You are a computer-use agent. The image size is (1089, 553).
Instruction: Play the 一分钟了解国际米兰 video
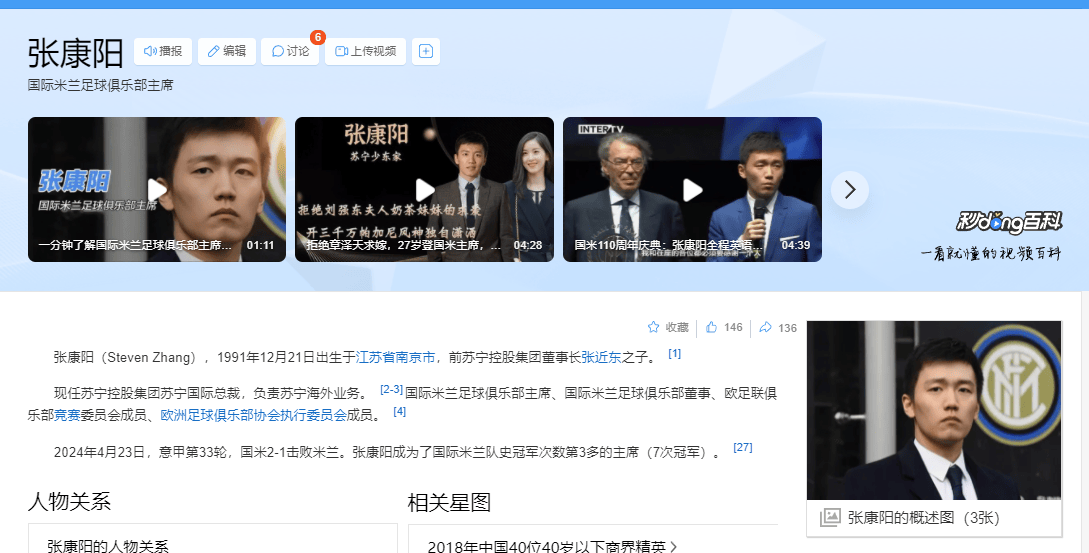tap(157, 190)
